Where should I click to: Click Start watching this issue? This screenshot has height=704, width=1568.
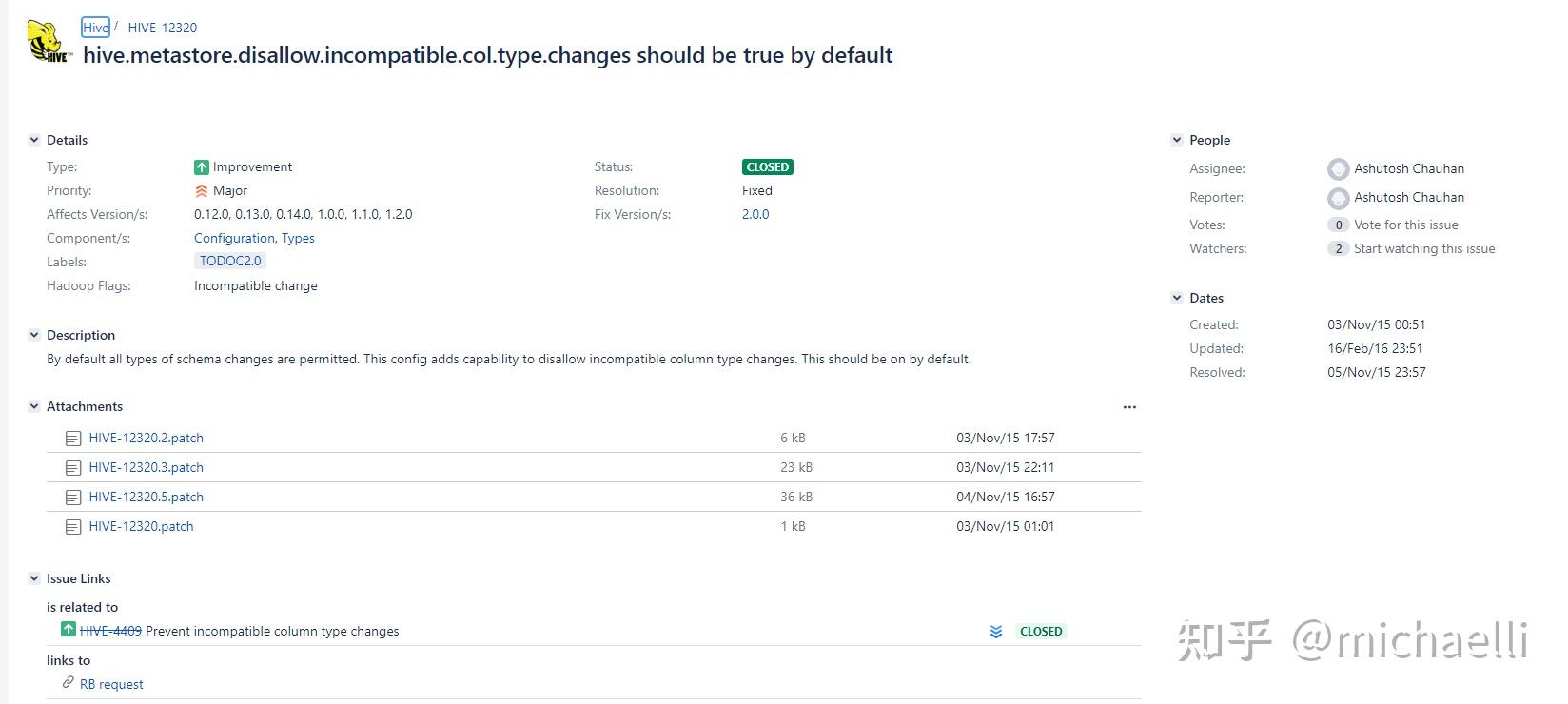[x=1423, y=249]
